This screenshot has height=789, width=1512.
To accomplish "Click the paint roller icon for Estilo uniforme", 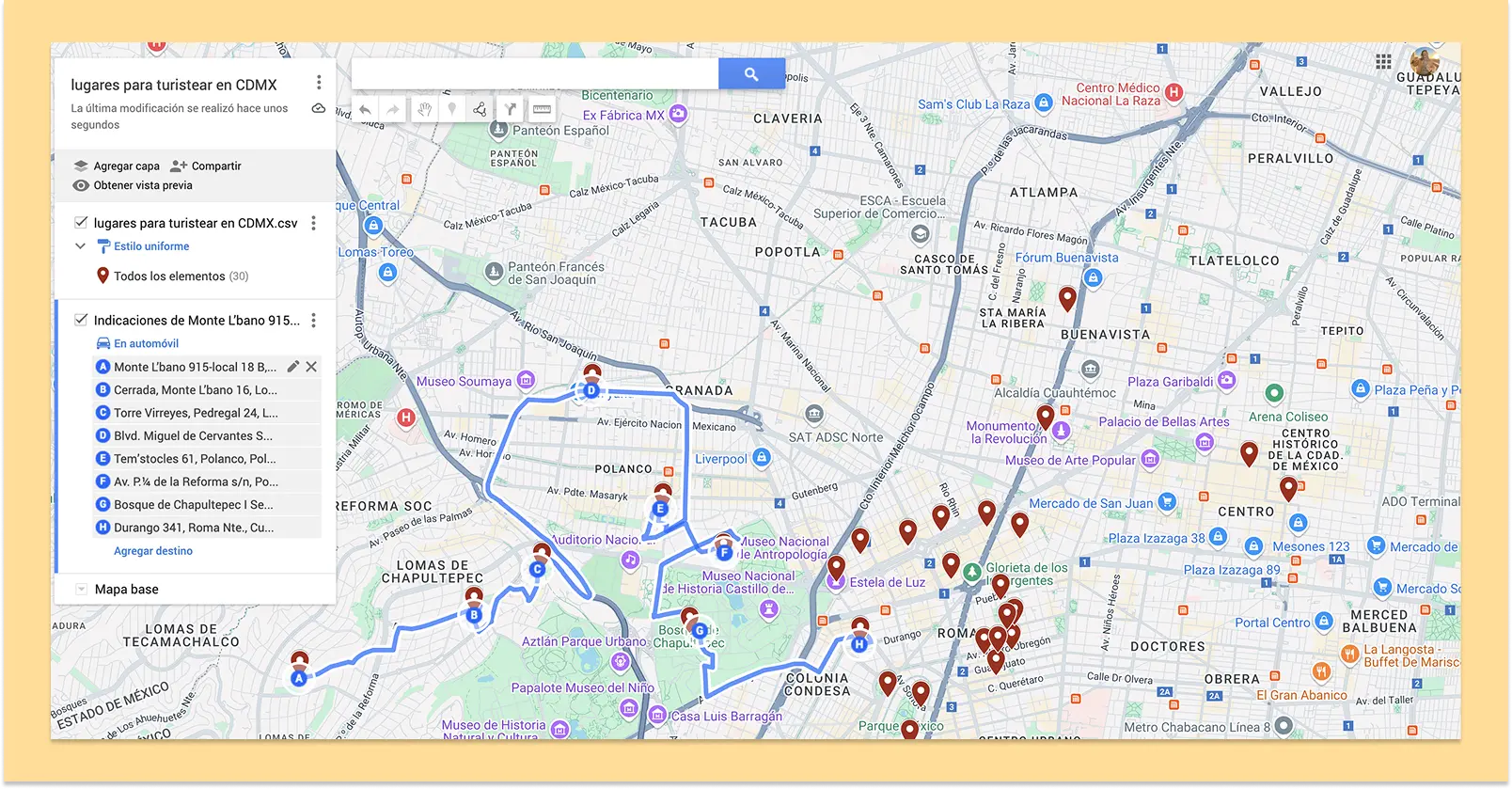I will [x=103, y=246].
